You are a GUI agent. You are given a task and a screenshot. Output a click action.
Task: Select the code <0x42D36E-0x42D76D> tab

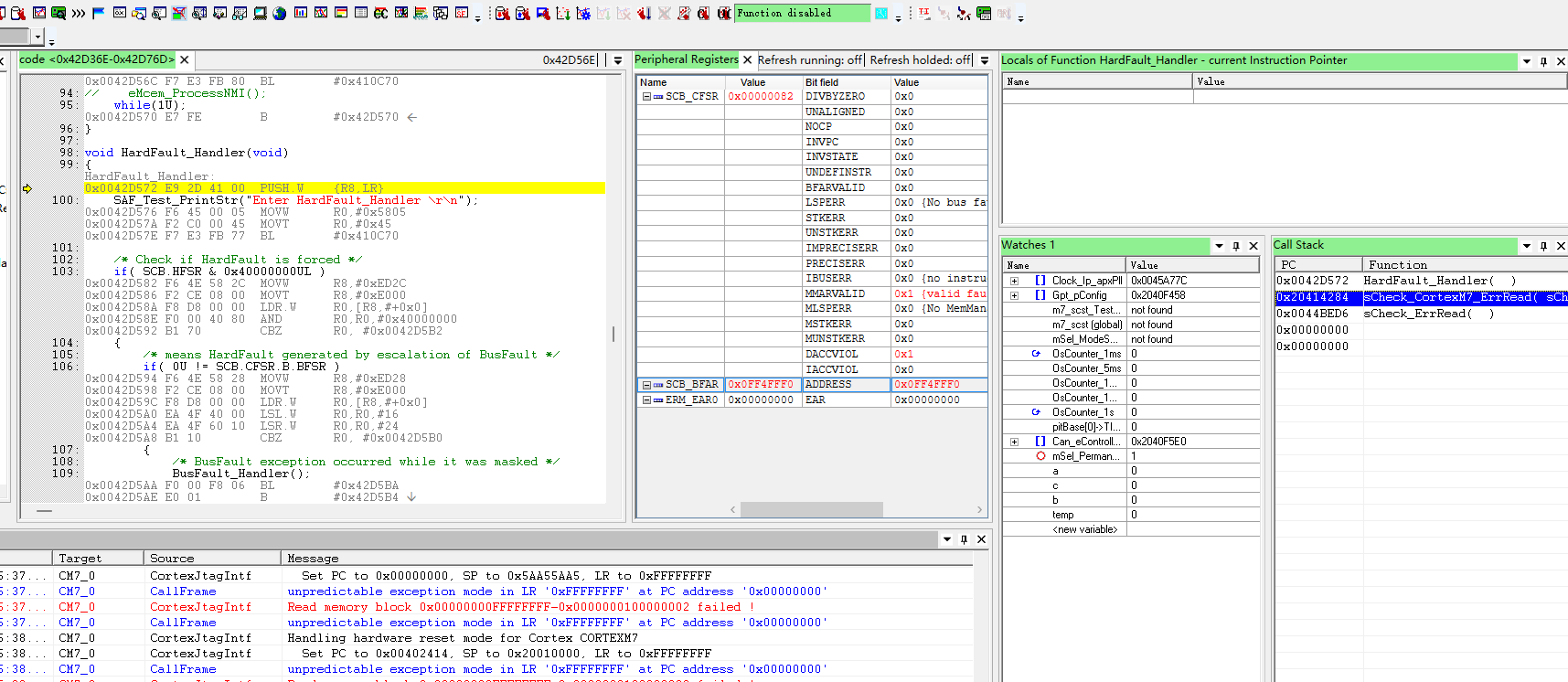(x=96, y=59)
